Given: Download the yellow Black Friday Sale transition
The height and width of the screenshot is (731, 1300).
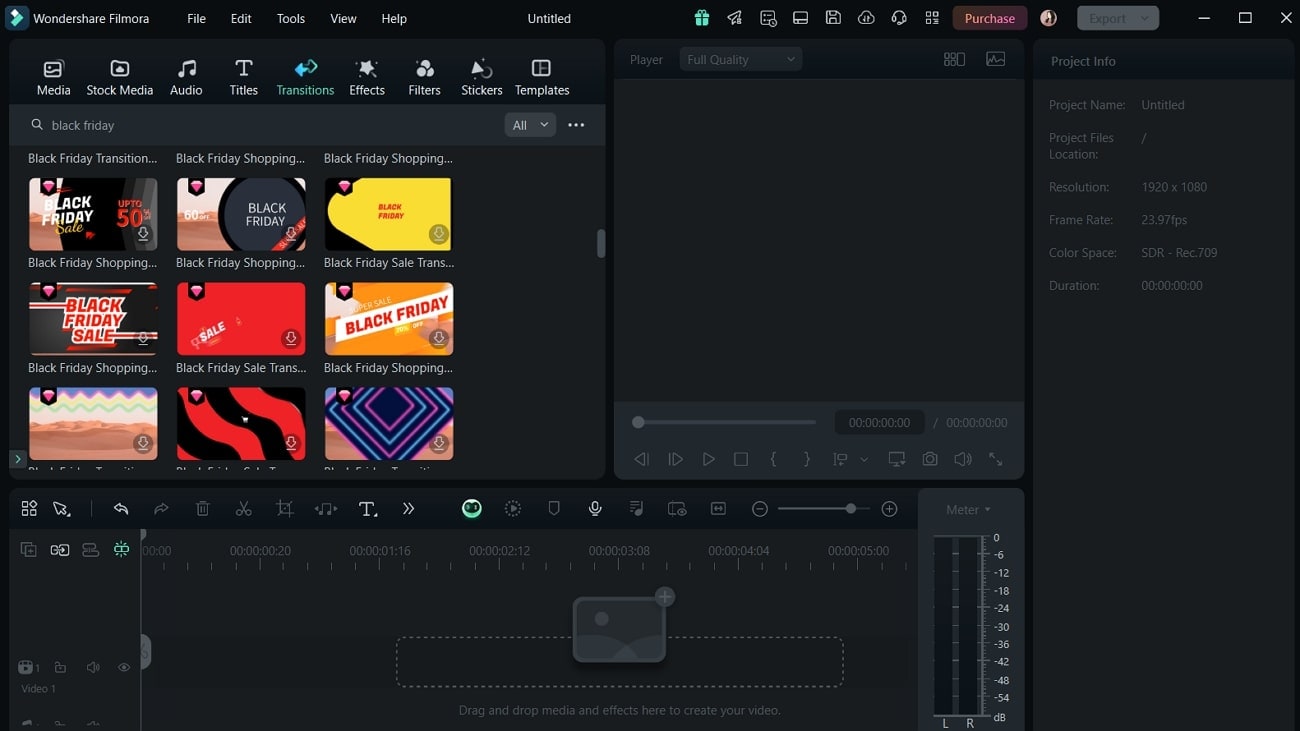Looking at the screenshot, I should tap(438, 234).
